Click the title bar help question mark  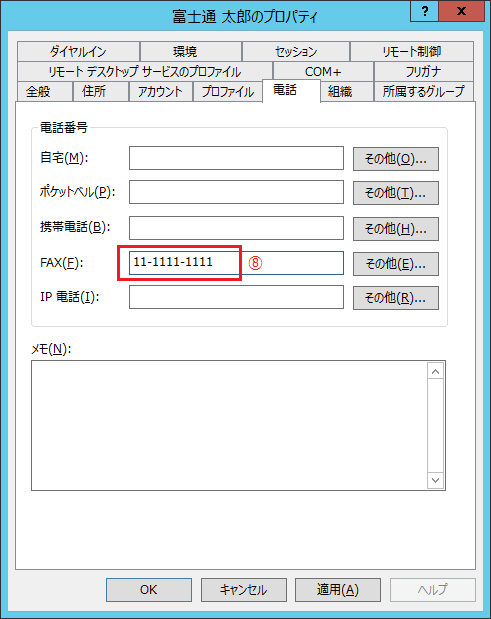point(425,11)
